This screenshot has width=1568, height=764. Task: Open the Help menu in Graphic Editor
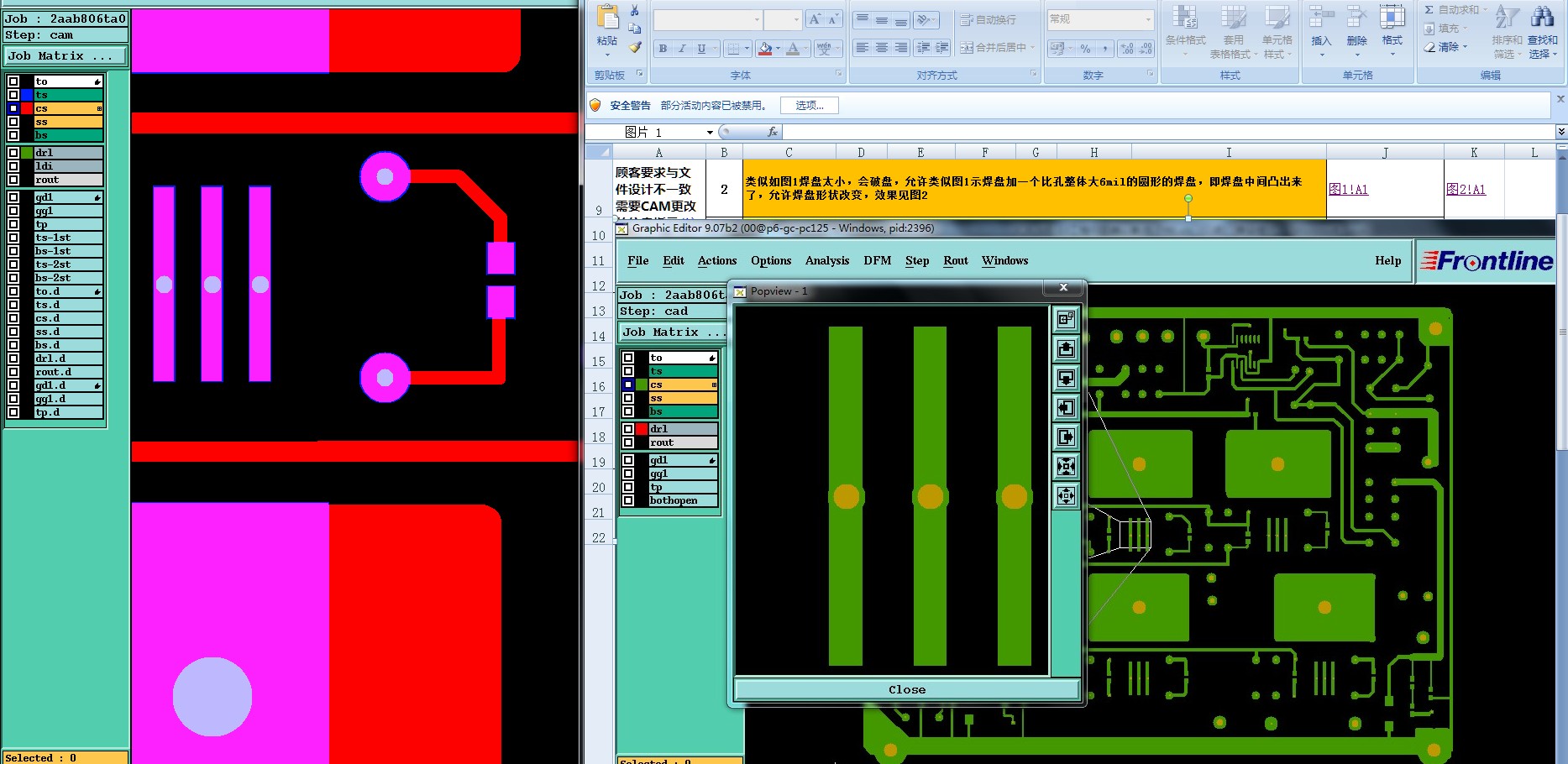pyautogui.click(x=1388, y=260)
